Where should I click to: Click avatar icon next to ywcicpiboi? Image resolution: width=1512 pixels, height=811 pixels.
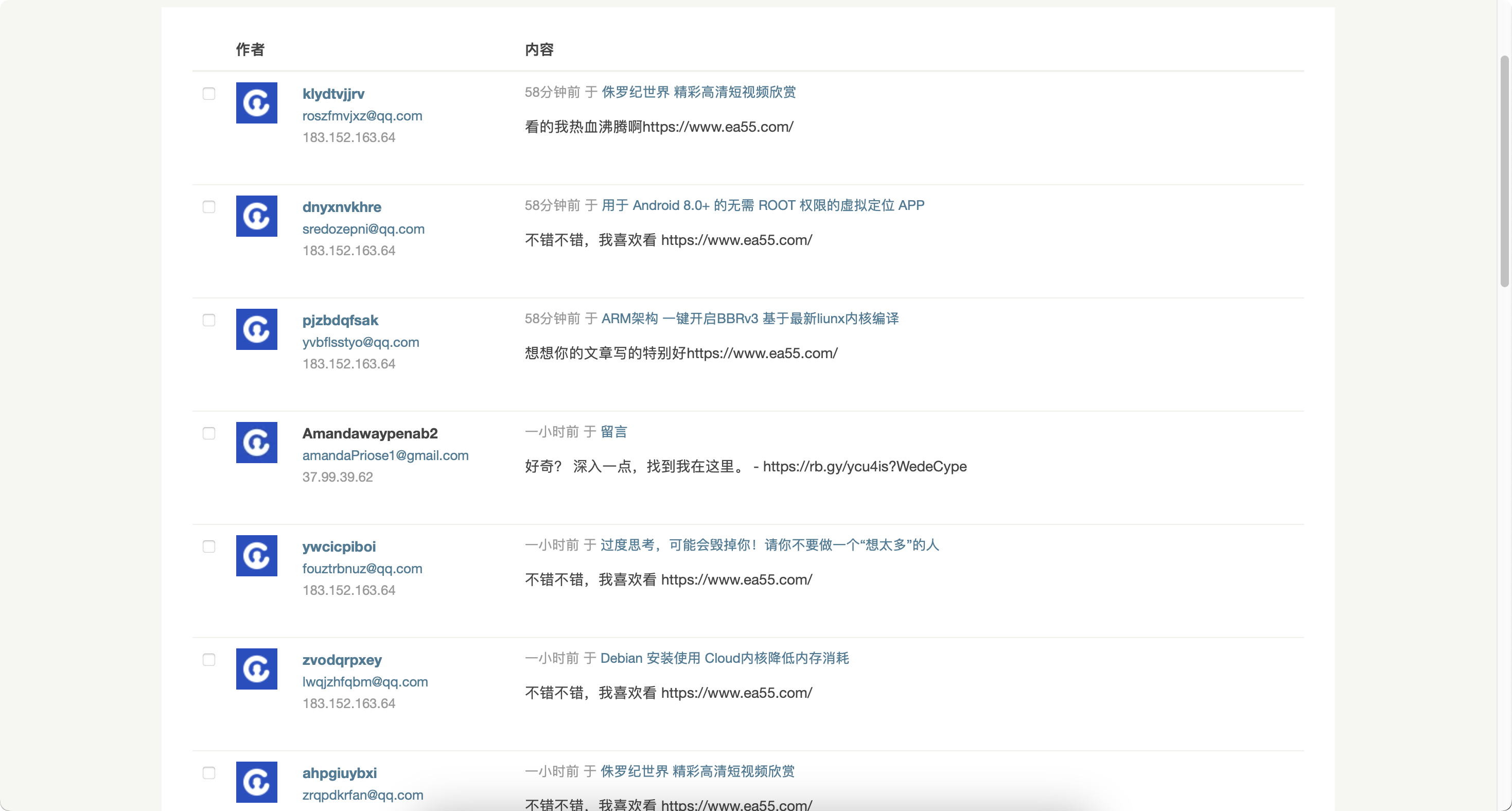point(256,556)
